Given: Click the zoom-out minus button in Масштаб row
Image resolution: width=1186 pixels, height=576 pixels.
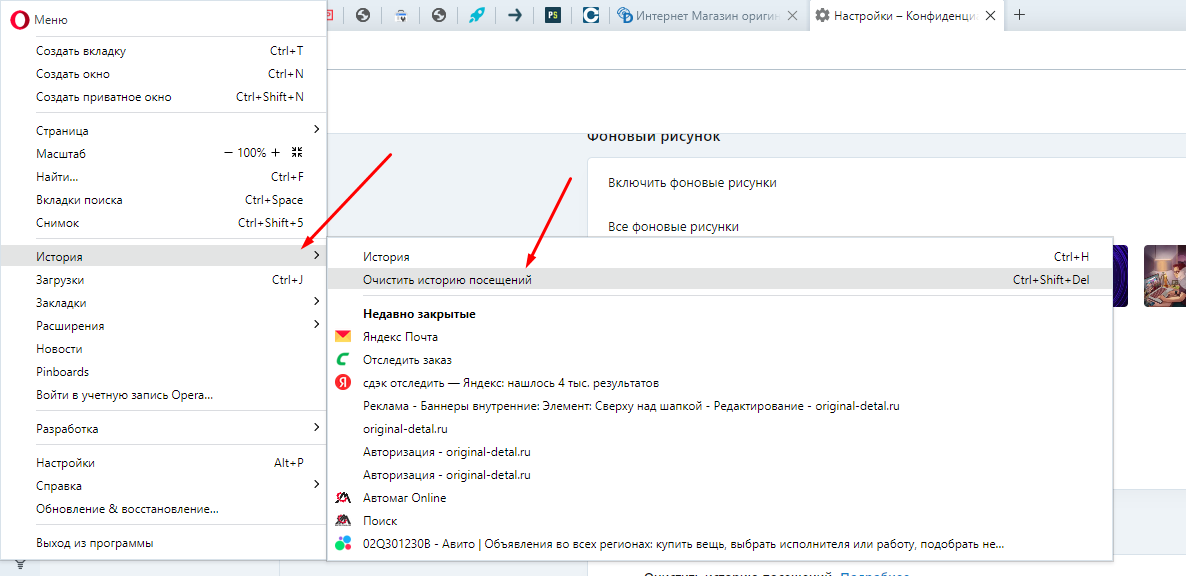Looking at the screenshot, I should coord(228,153).
